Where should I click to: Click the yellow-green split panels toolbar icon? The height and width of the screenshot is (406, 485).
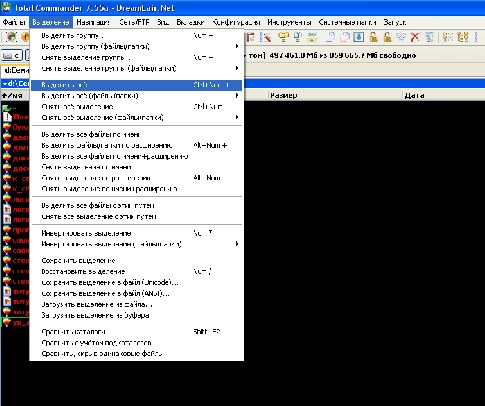tap(312, 37)
